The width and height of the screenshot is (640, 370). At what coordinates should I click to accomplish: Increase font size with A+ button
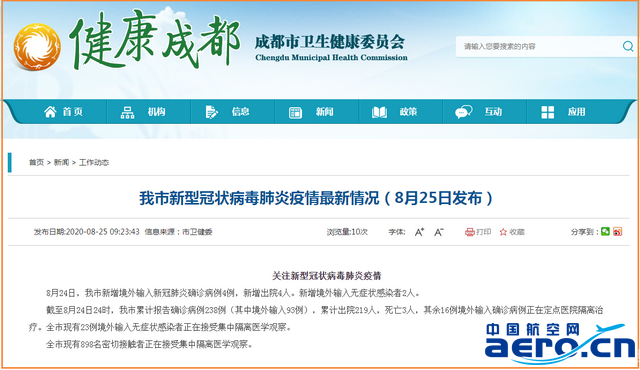tap(420, 232)
